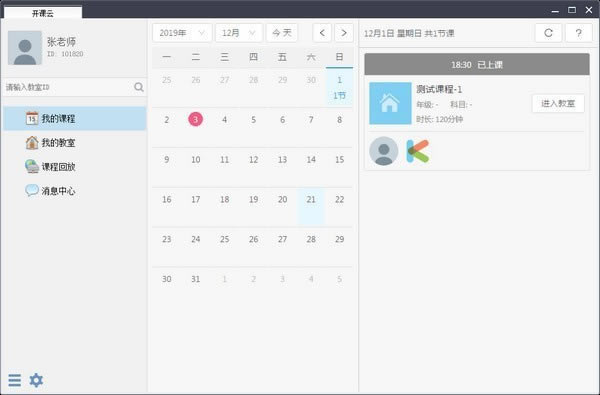Screen dimensions: 600x395
Task: Open 我的课程 calendar icon in sidebar
Action: (x=32, y=118)
